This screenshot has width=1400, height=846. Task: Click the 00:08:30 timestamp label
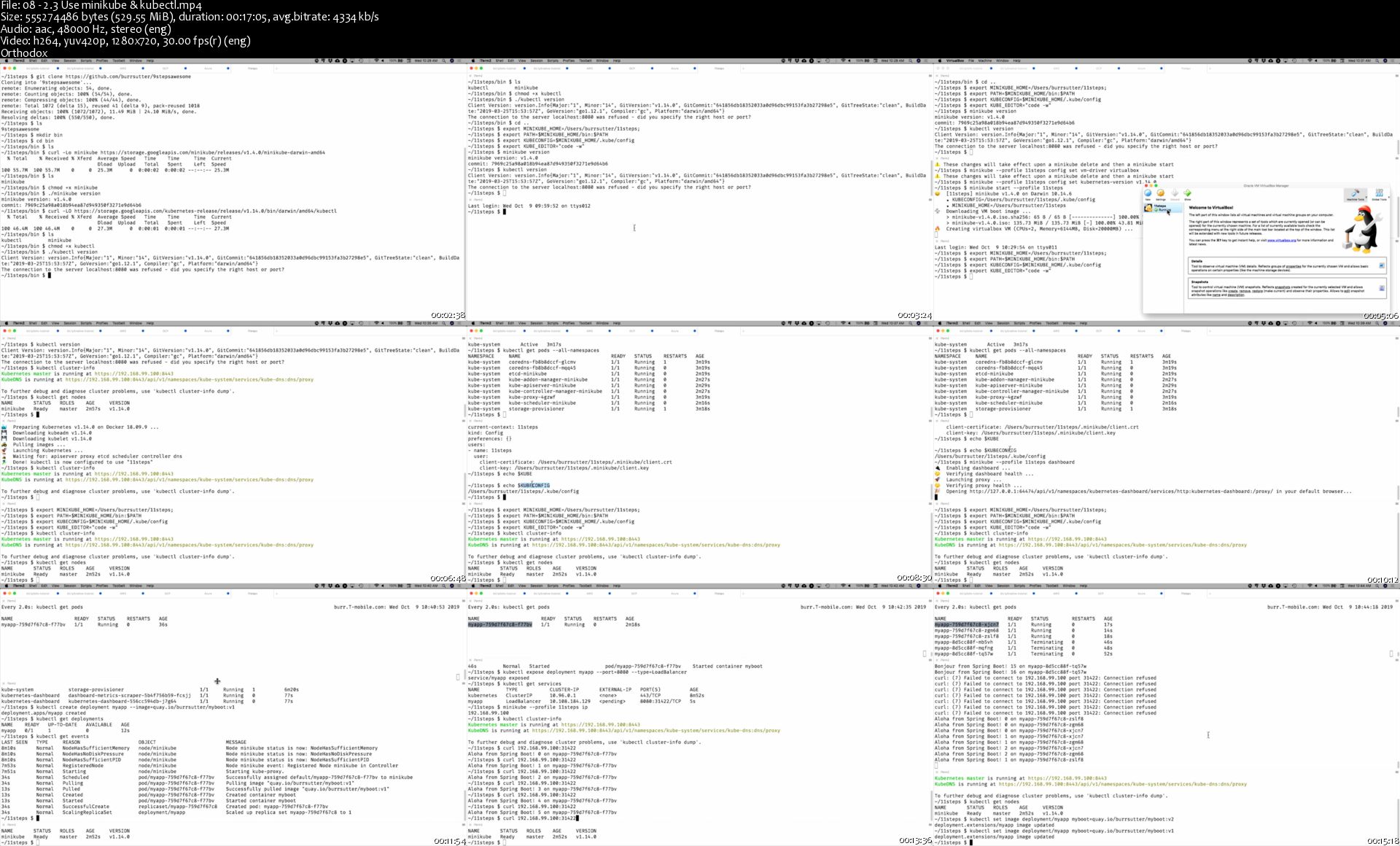[914, 578]
